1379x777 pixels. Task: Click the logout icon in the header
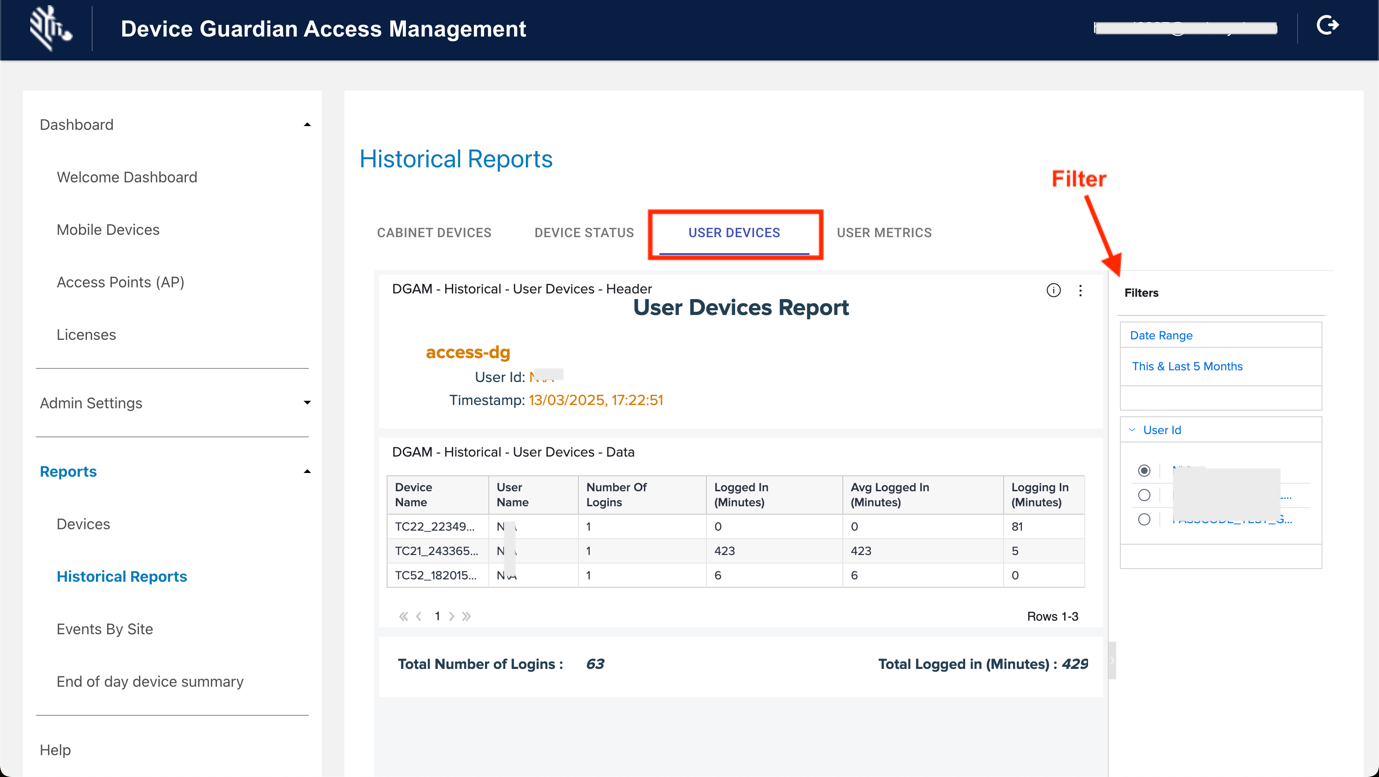[x=1327, y=26]
